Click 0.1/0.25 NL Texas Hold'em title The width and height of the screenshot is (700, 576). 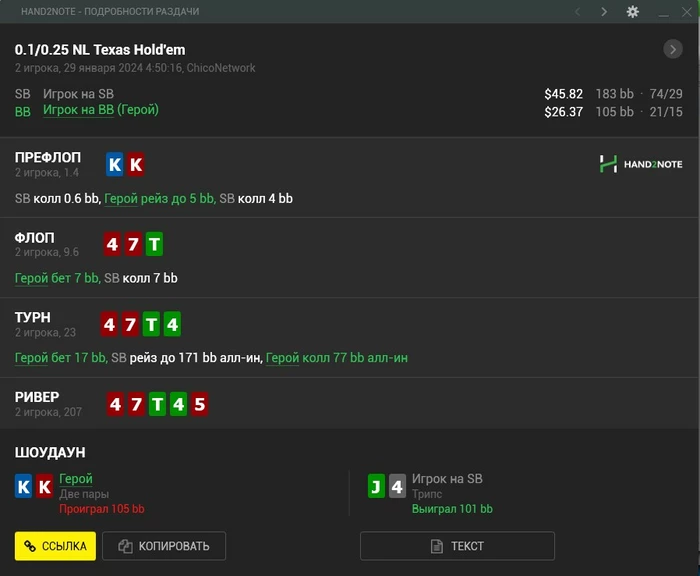click(100, 50)
